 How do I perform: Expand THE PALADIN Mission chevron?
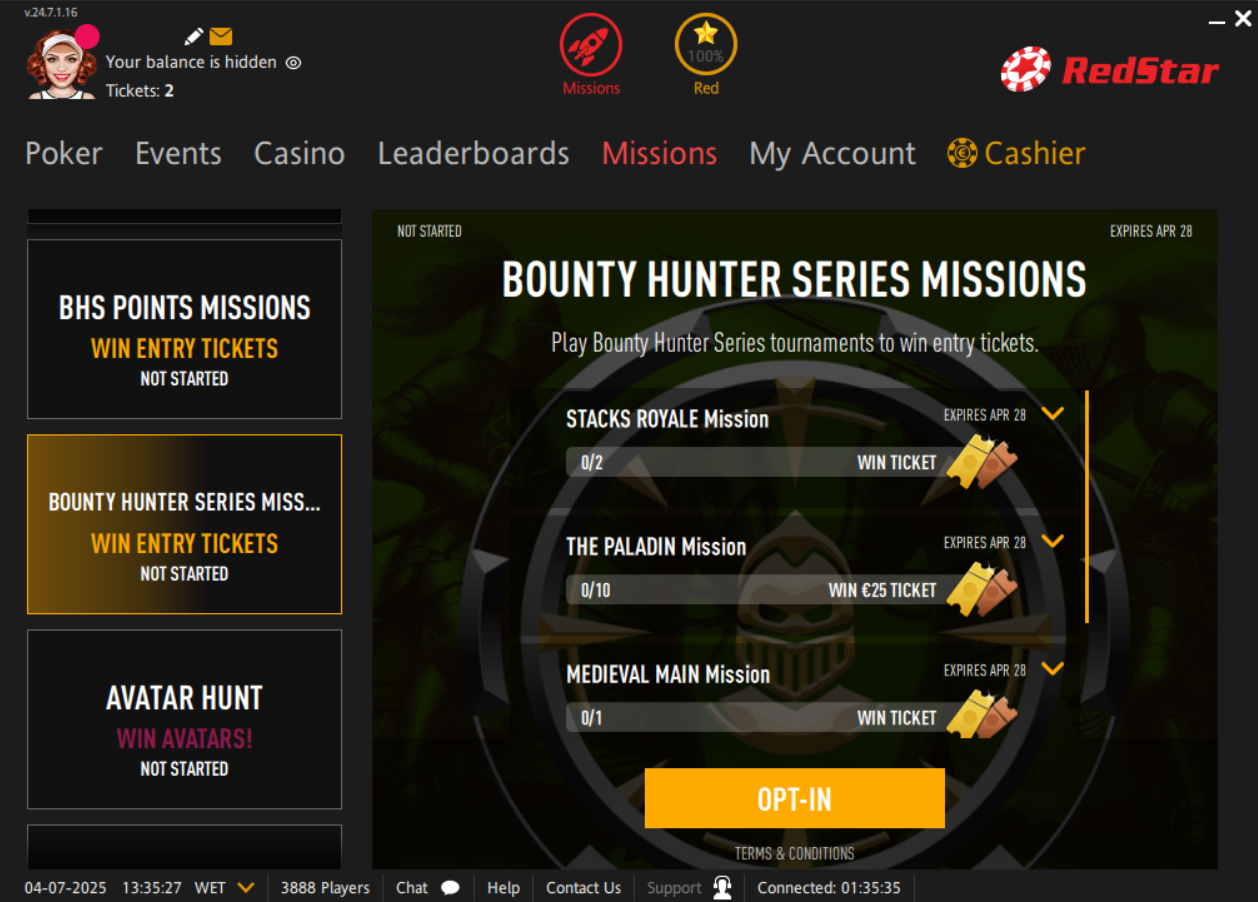point(1052,541)
